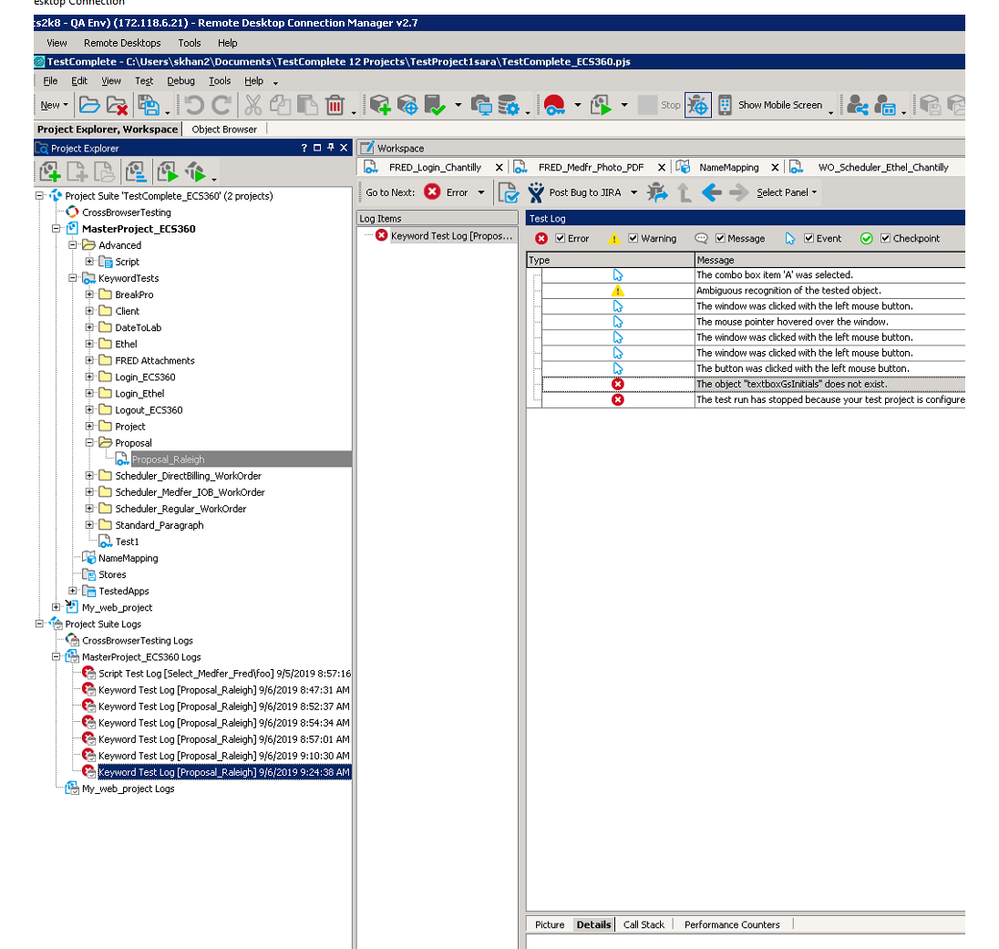Open the Select Panel dropdown
999x949 pixels.
coord(787,193)
